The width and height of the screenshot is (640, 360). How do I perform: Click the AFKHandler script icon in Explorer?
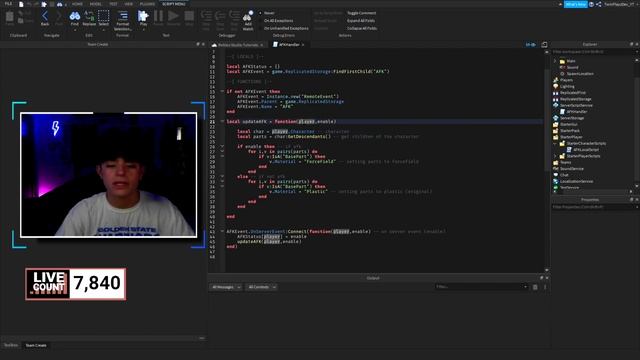(x=562, y=111)
